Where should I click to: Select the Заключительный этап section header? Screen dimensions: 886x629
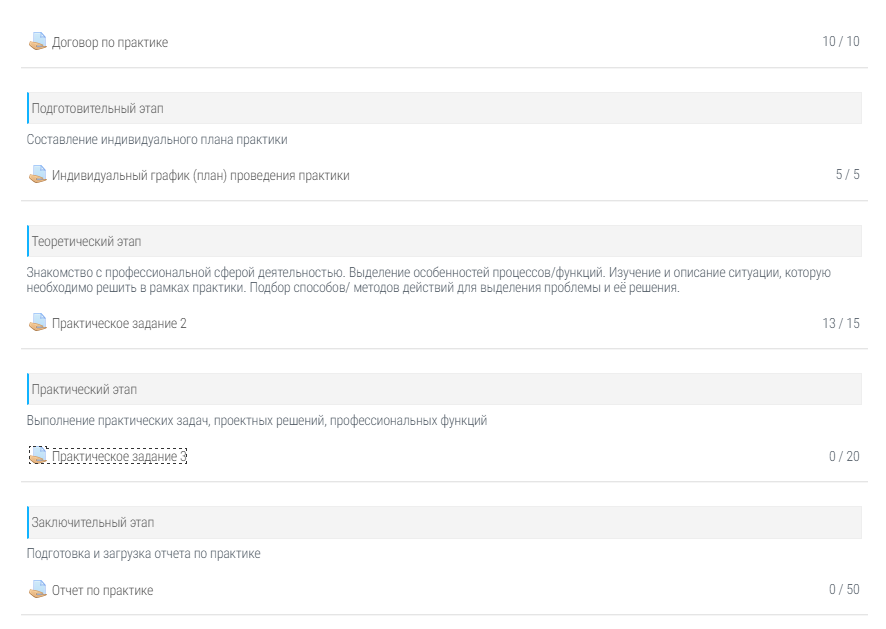93,522
